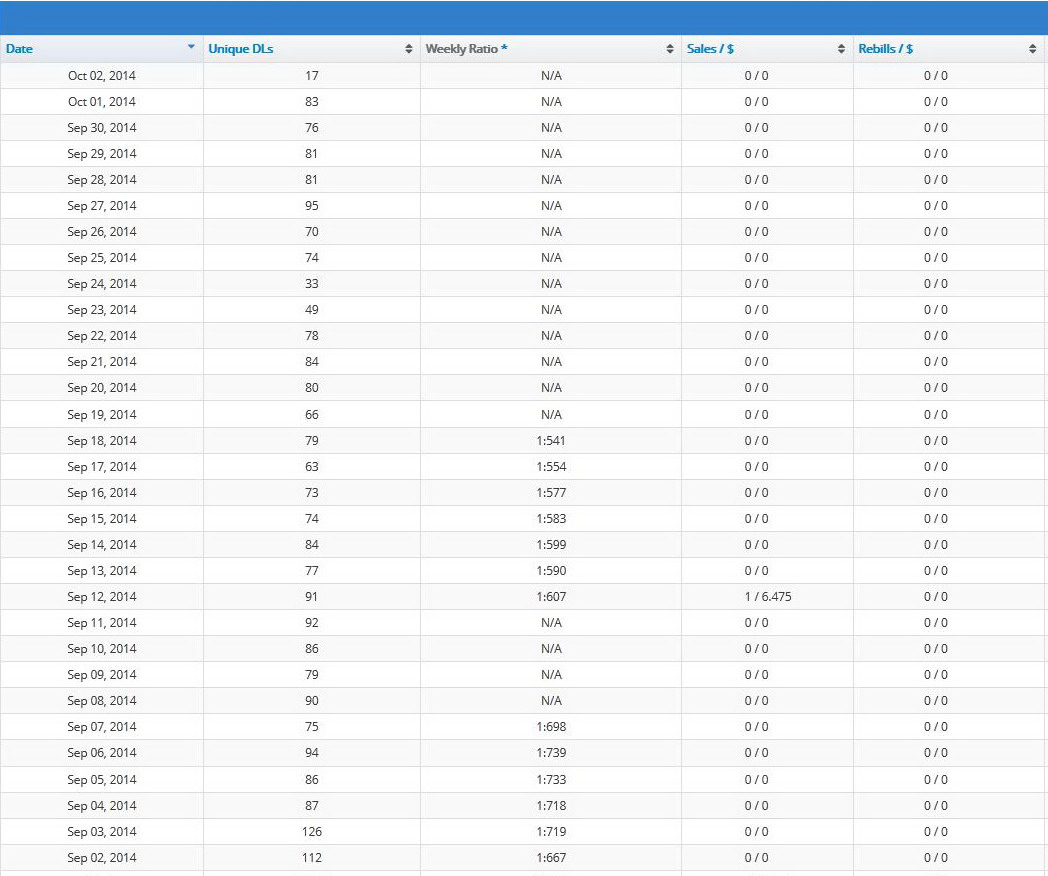Click the 1:607 weekly ratio cell
The height and width of the screenshot is (876, 1048).
(x=551, y=597)
